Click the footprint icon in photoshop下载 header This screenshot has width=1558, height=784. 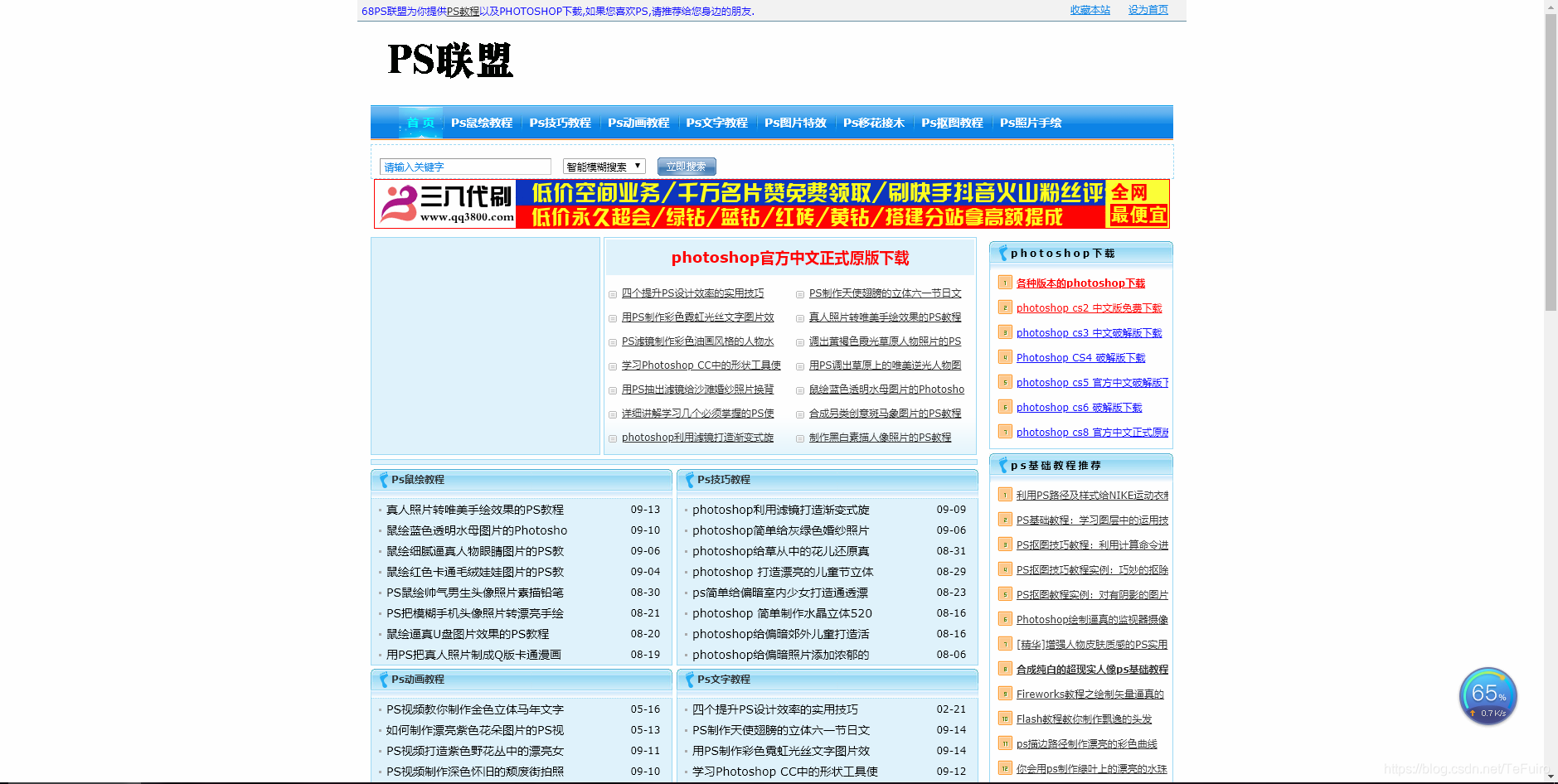(1003, 254)
